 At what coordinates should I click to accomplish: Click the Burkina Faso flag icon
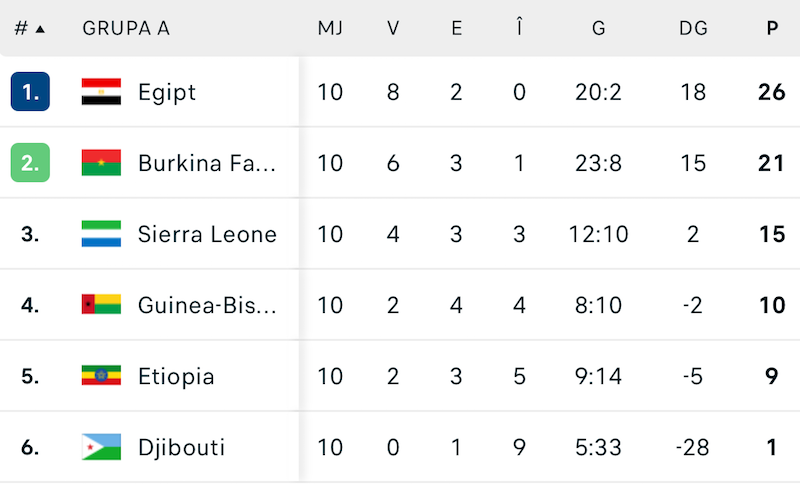101,163
